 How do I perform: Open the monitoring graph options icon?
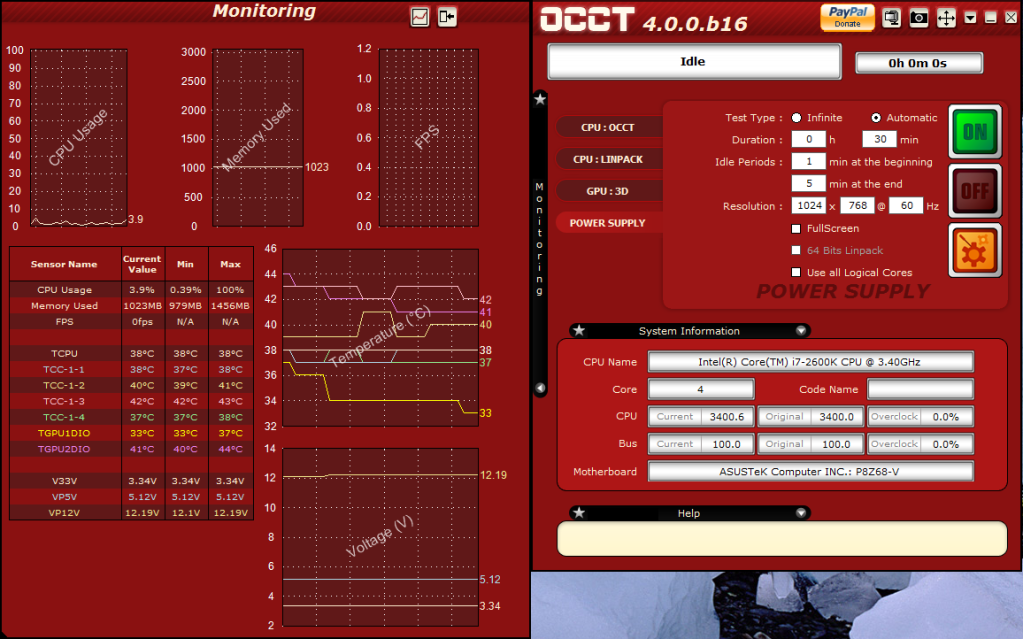pos(420,17)
